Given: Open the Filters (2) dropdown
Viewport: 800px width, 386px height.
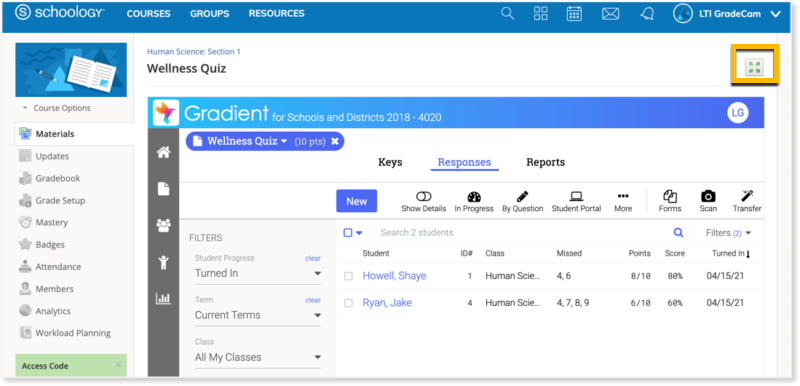Looking at the screenshot, I should click(729, 233).
